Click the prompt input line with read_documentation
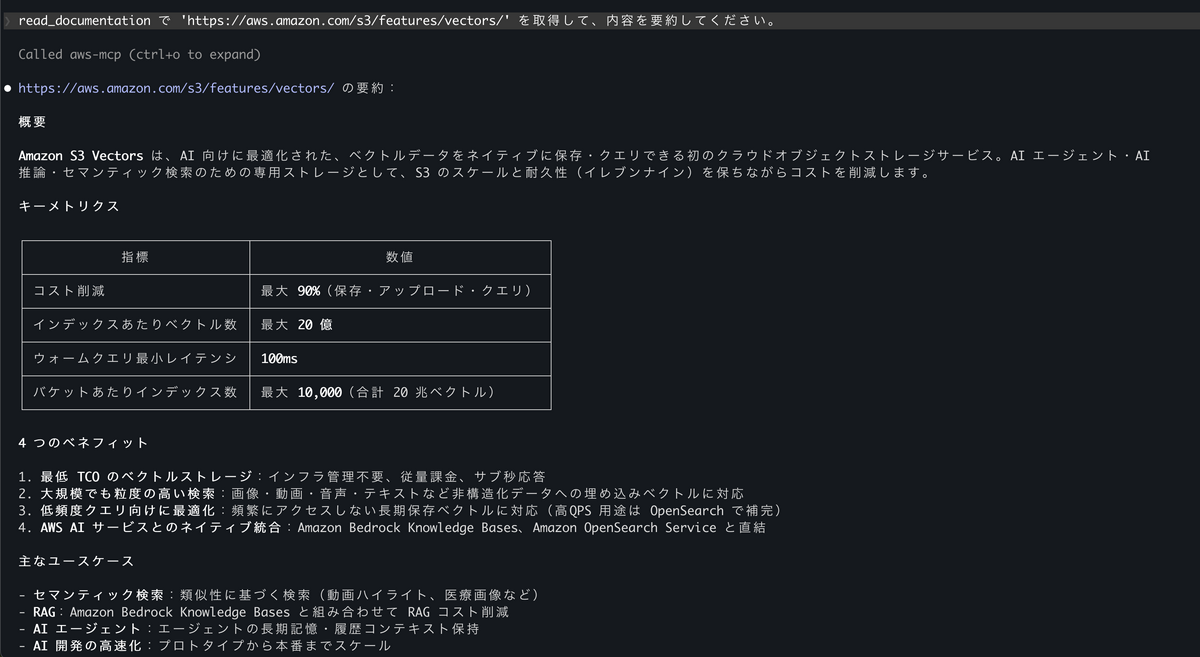The height and width of the screenshot is (657, 1200). [x=600, y=20]
